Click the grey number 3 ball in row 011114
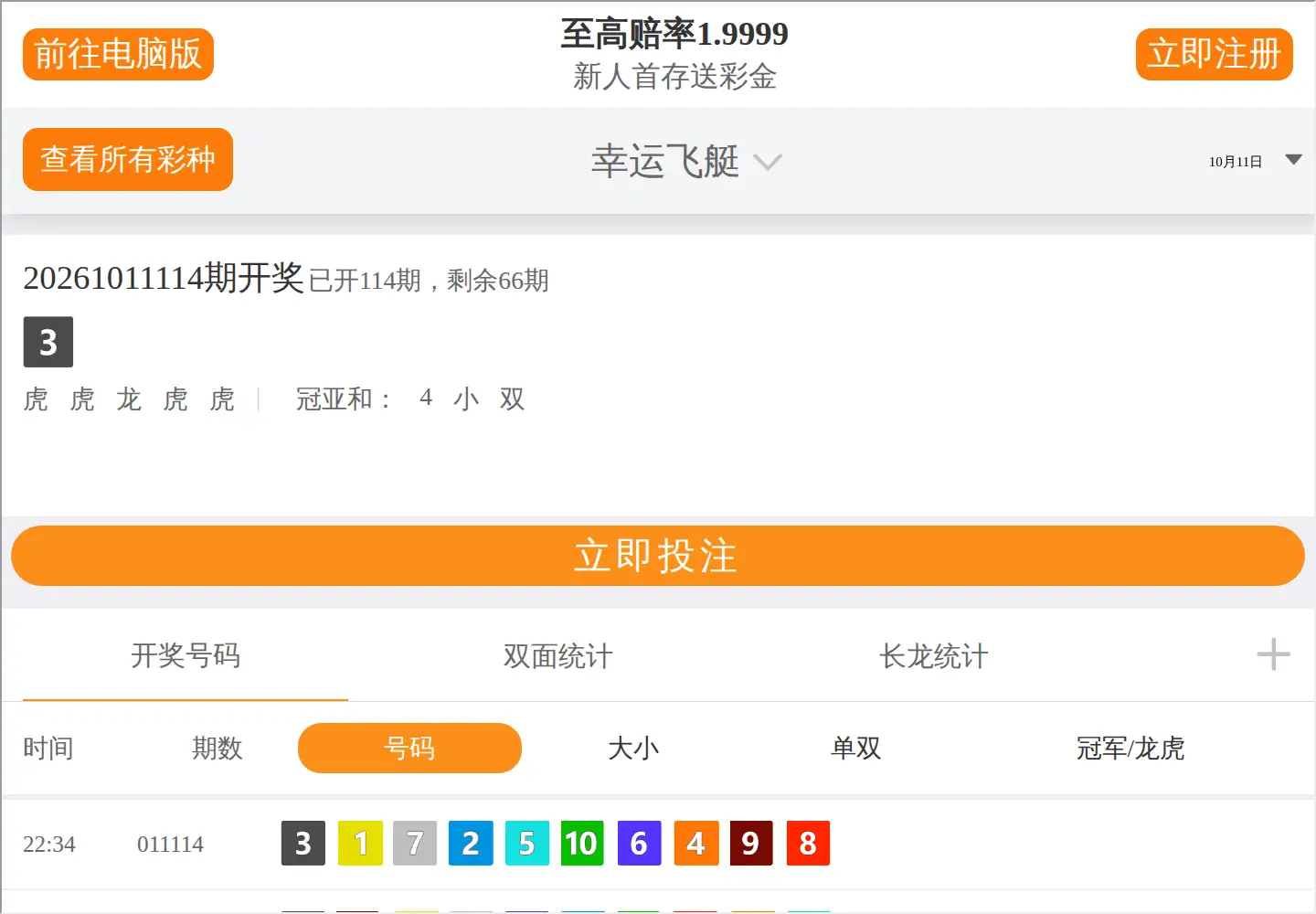This screenshot has height=914, width=1316. point(303,843)
